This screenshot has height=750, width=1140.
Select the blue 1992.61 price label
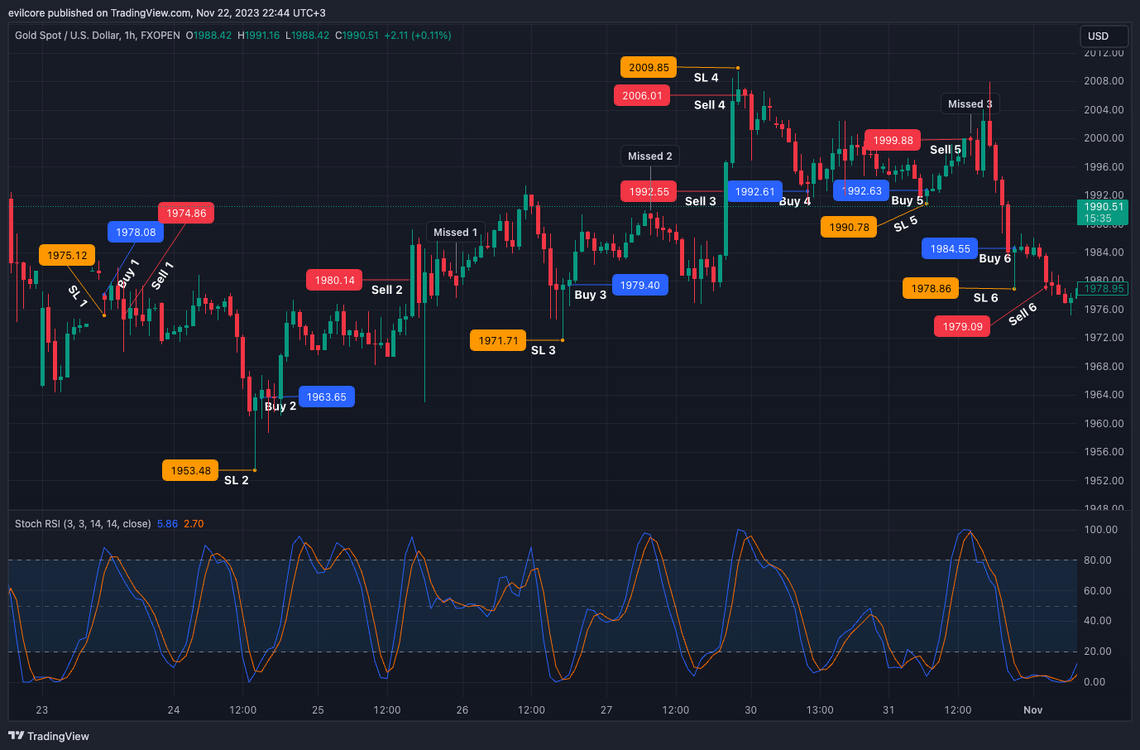[755, 192]
